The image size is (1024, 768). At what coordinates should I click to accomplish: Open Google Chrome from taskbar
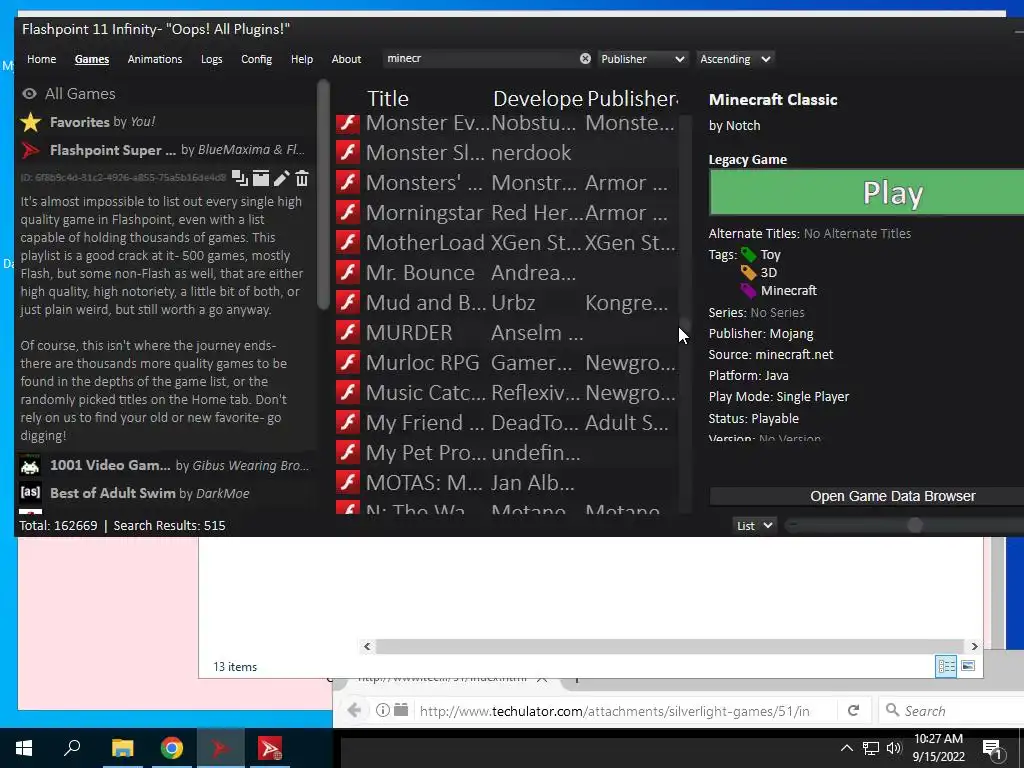[172, 748]
